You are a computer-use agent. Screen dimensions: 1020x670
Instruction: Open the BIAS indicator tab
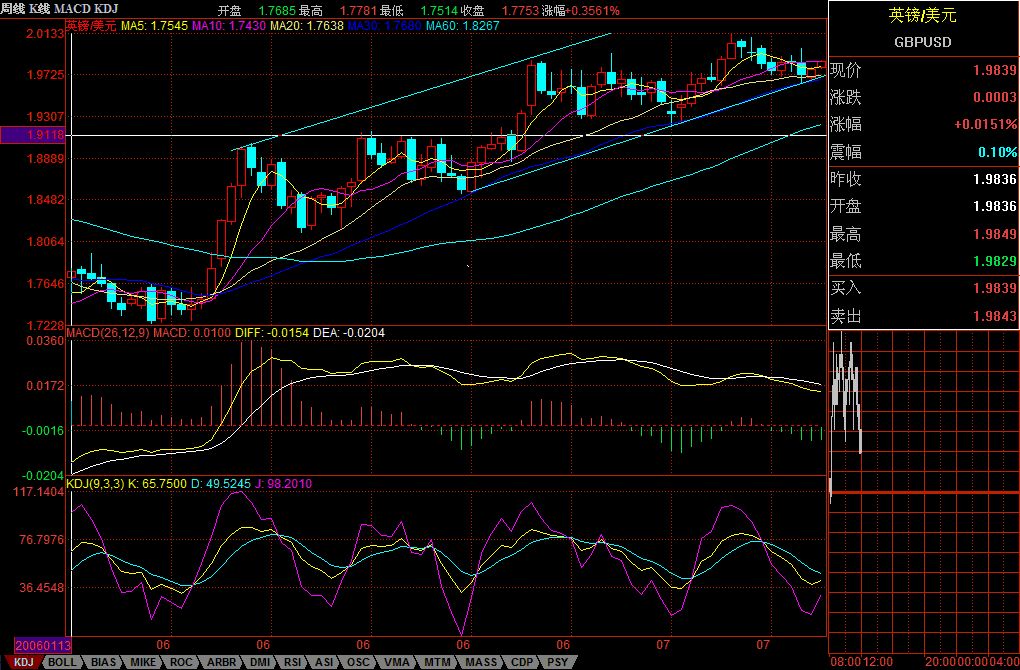click(x=103, y=662)
